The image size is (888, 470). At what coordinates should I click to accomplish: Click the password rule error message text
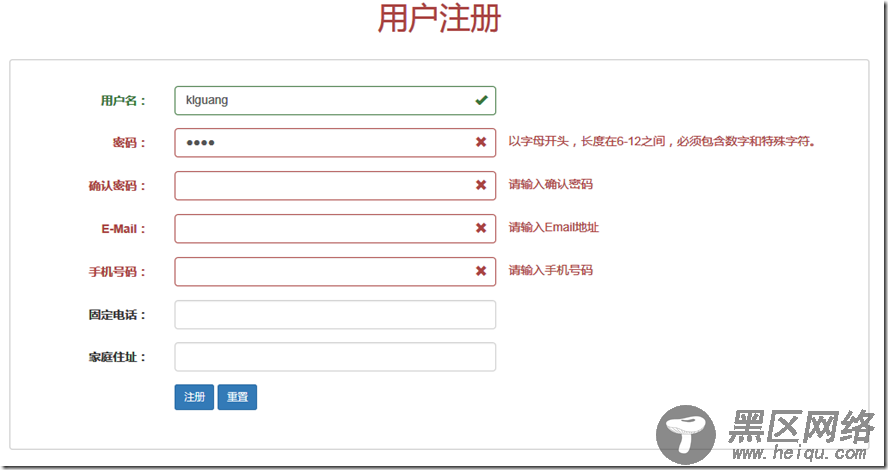(661, 141)
